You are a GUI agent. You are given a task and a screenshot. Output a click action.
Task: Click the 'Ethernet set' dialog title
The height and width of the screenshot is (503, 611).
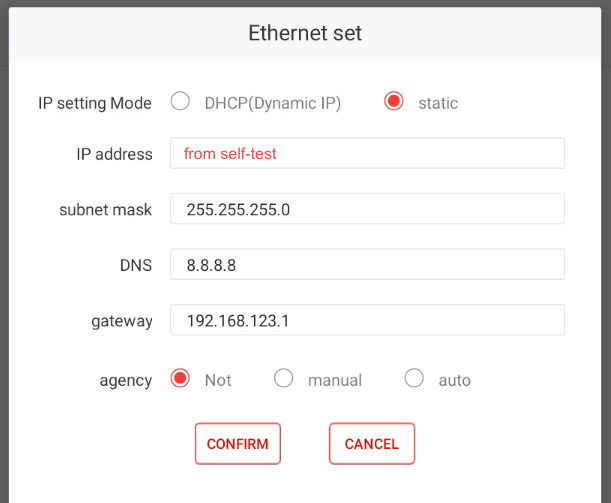[x=305, y=34]
